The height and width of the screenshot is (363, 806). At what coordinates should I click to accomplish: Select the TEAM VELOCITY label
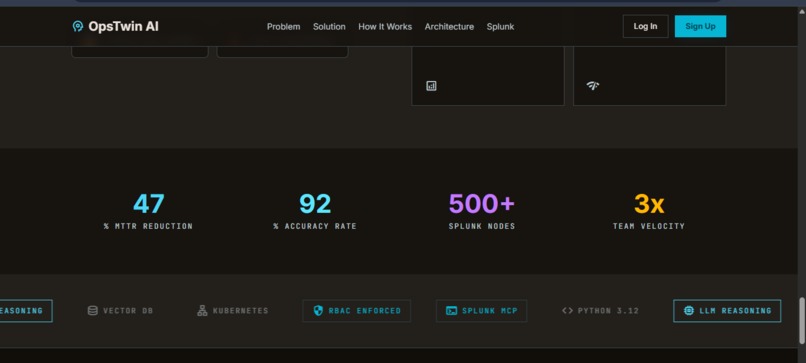[x=649, y=226]
